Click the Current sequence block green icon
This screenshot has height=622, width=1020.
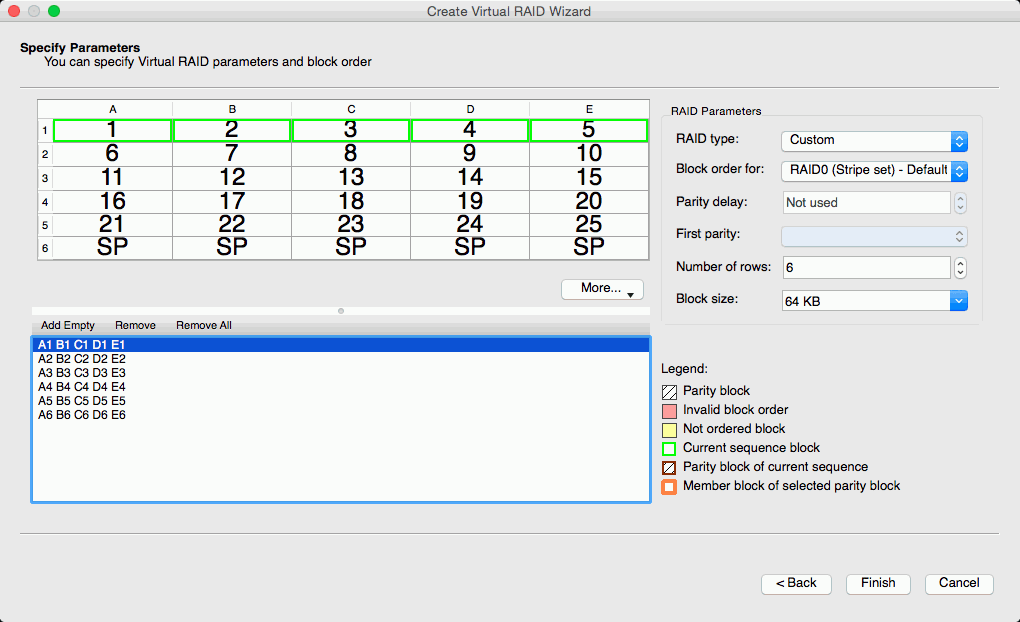[669, 448]
